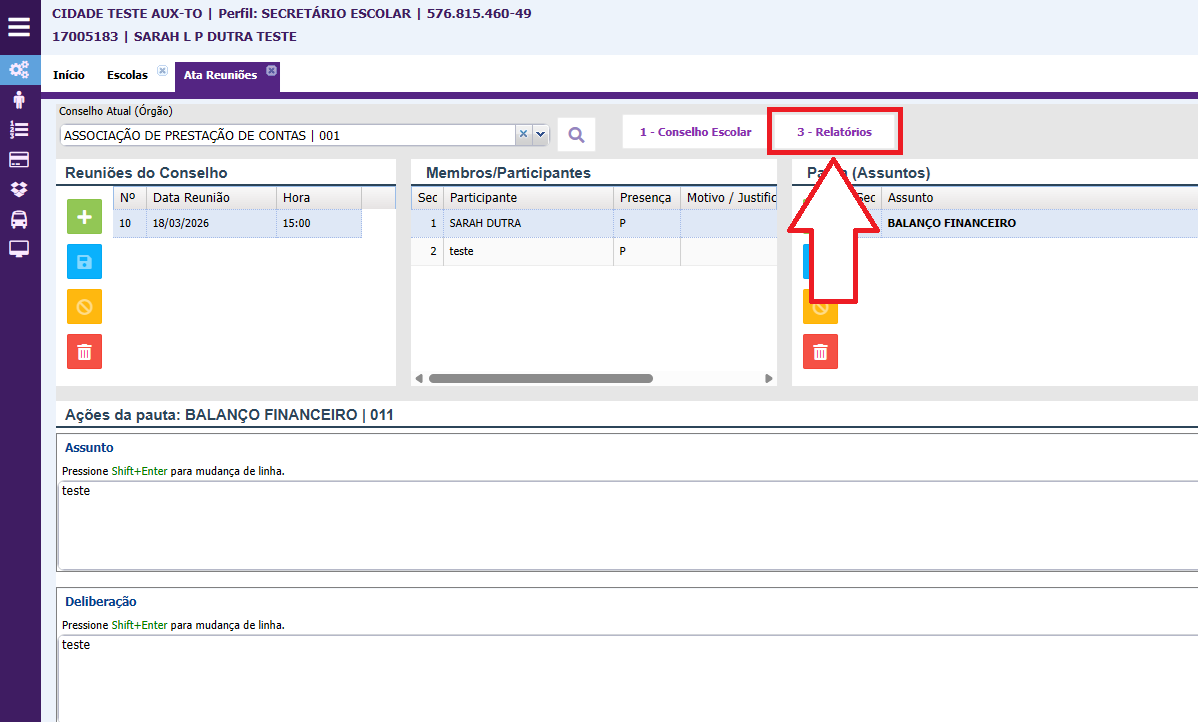Image resolution: width=1198 pixels, height=722 pixels.
Task: Switch to the Início tab
Action: (x=69, y=75)
